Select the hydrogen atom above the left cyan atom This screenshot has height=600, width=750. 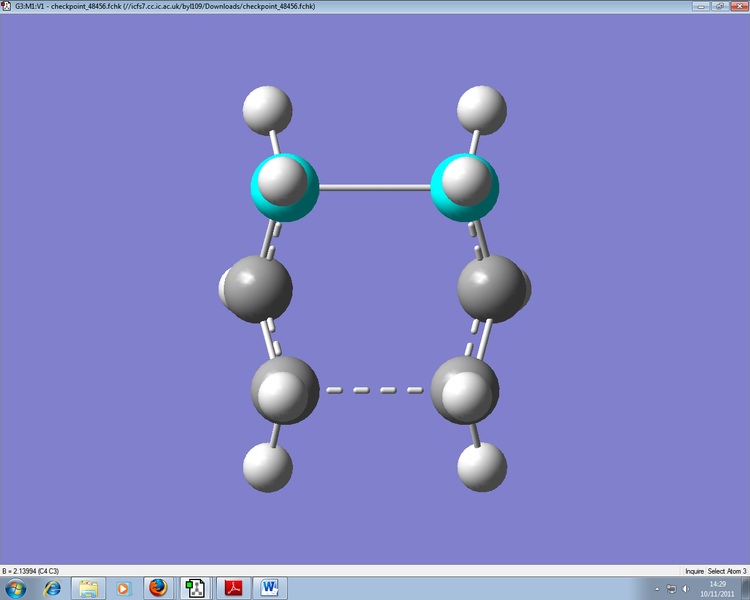(x=267, y=110)
